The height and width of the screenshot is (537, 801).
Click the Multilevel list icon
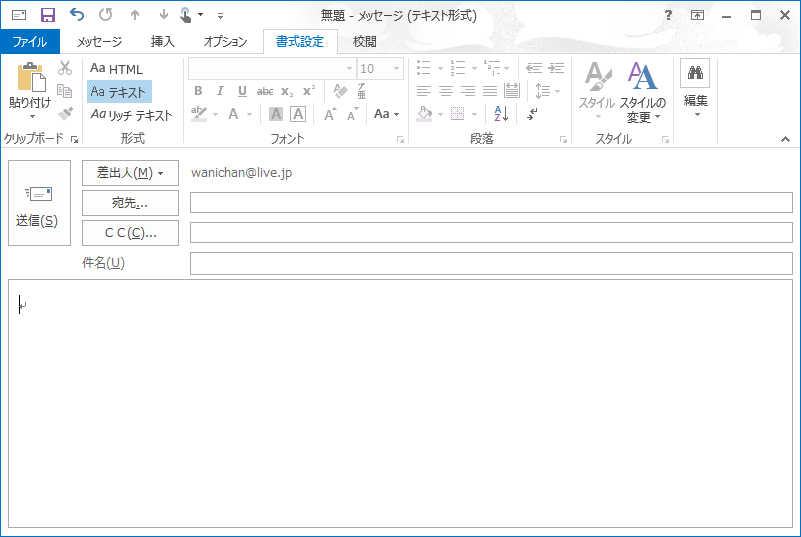492,67
